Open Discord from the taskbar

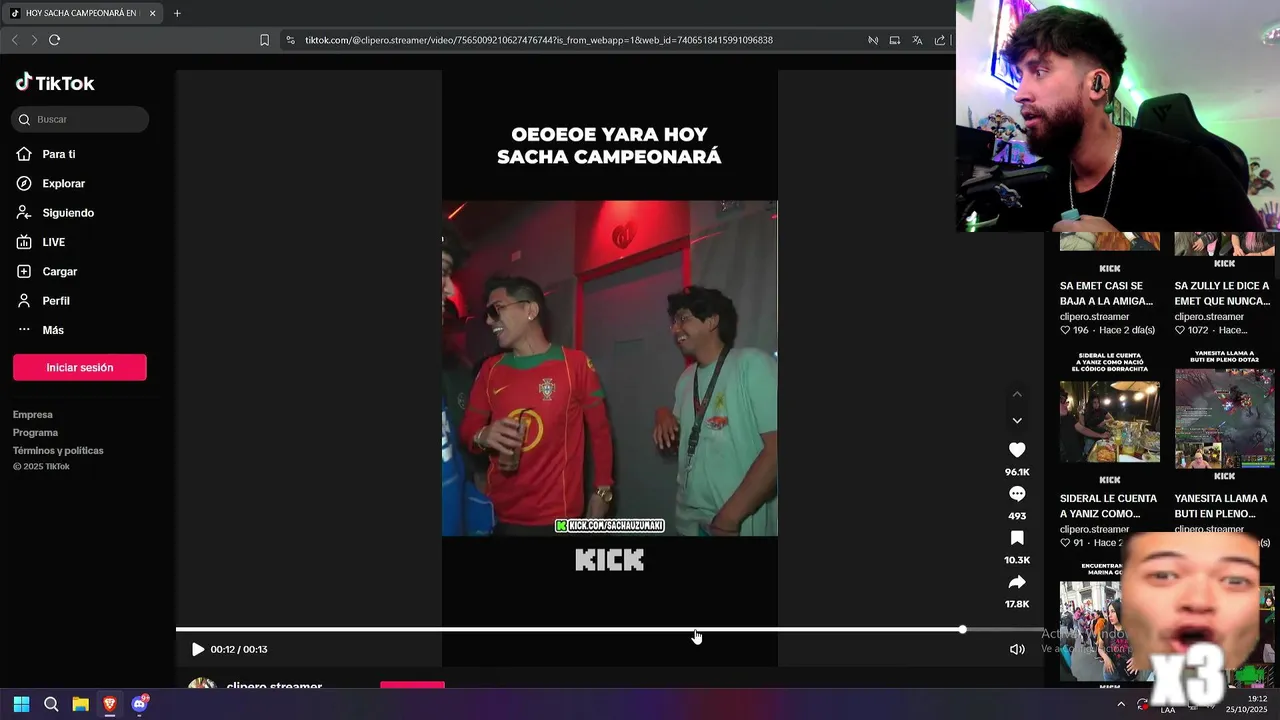click(x=139, y=704)
